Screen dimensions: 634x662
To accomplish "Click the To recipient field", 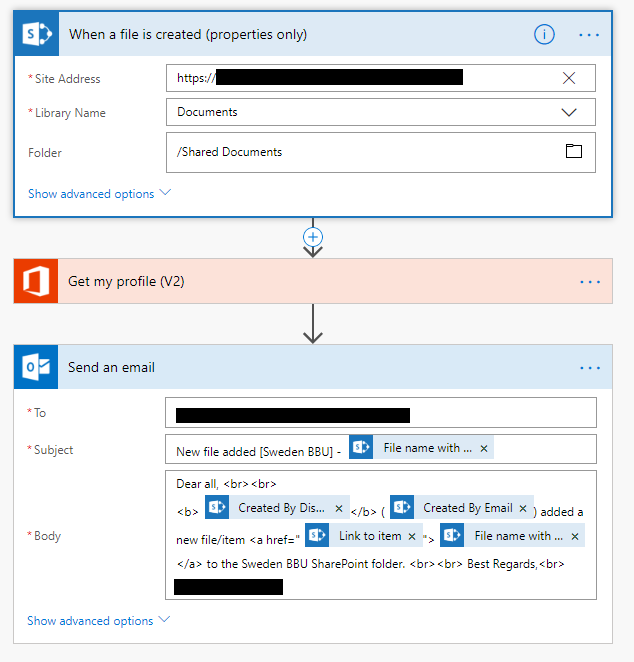I will 381,412.
